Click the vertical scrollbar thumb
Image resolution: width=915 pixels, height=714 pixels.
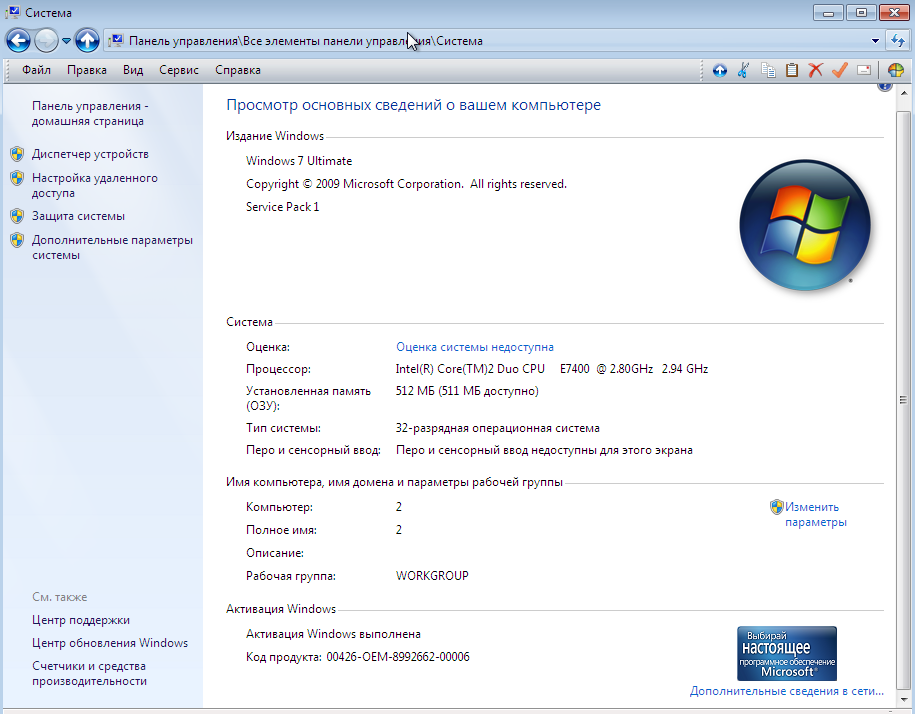coord(903,400)
